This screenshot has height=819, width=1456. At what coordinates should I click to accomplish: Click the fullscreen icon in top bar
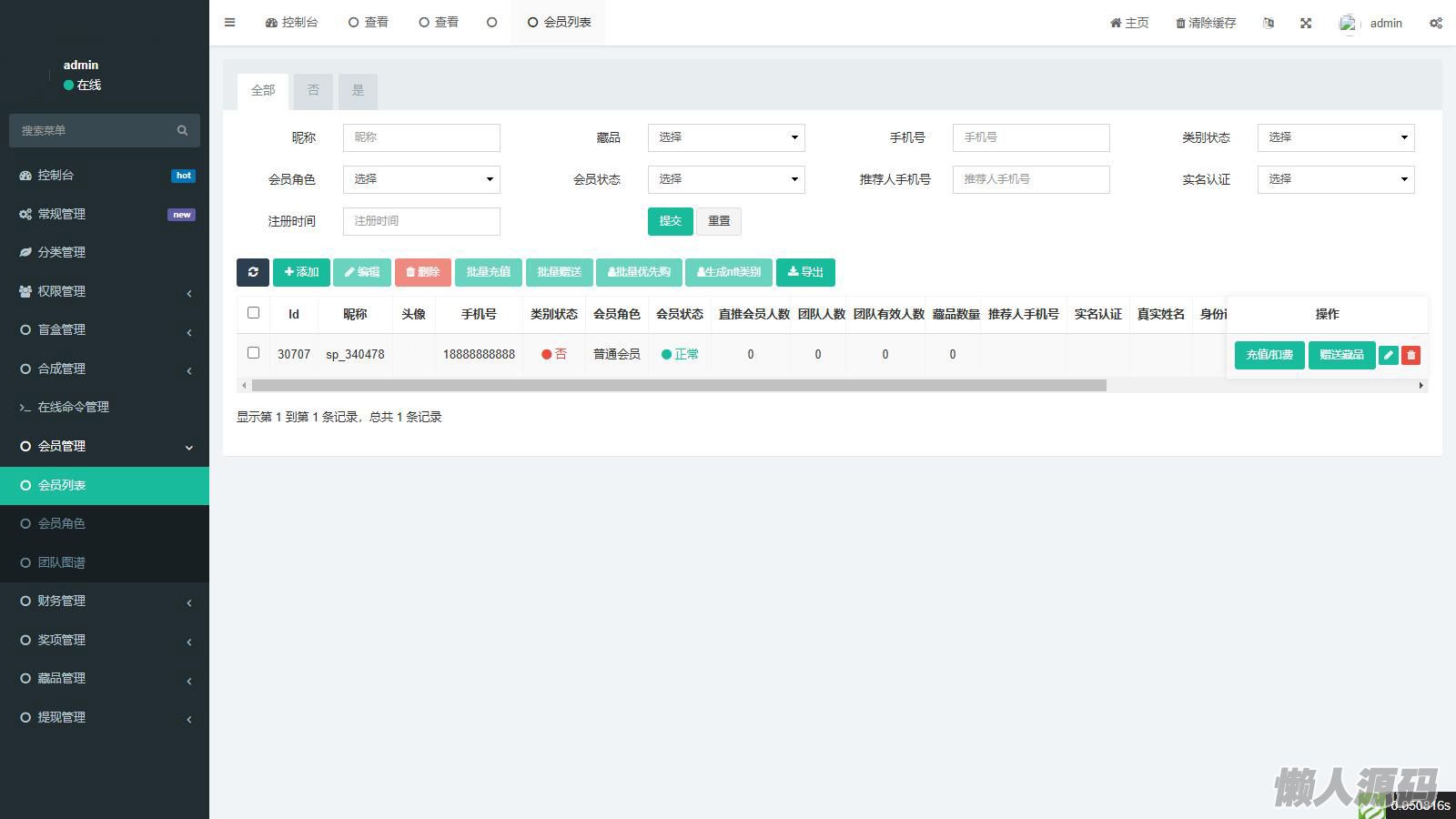point(1306,23)
